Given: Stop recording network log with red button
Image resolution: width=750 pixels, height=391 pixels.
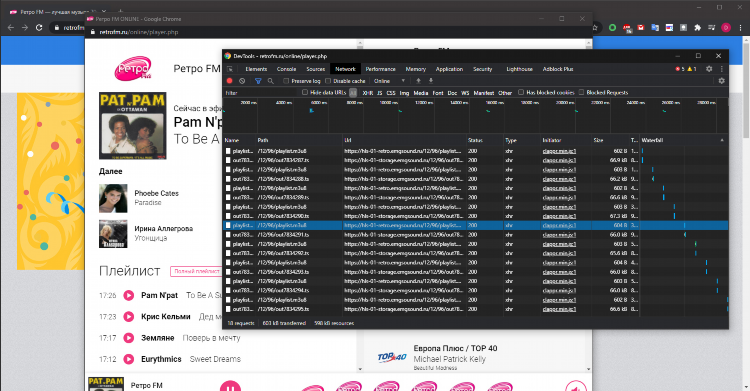Looking at the screenshot, I should click(230, 81).
